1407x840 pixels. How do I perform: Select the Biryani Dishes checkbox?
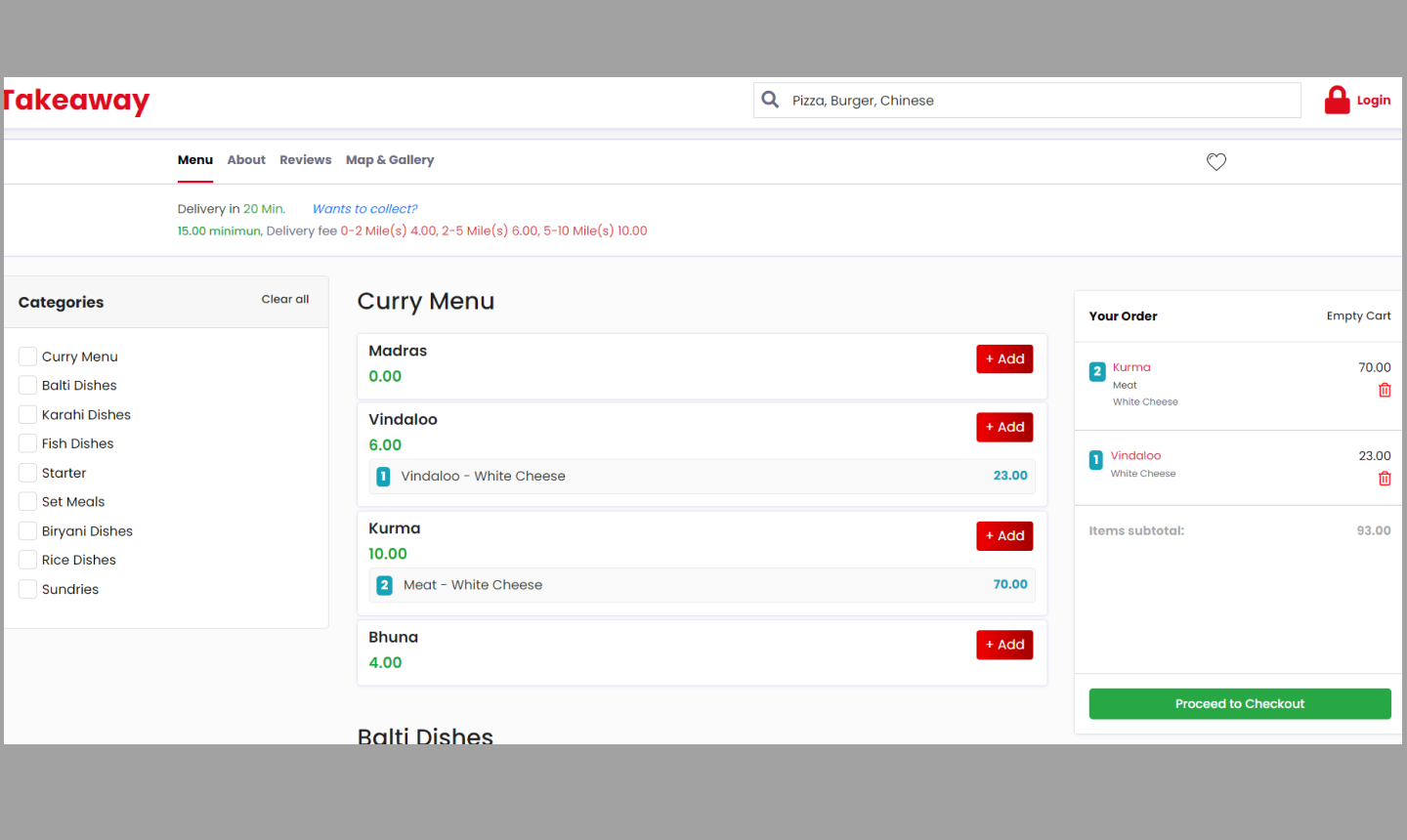28,531
